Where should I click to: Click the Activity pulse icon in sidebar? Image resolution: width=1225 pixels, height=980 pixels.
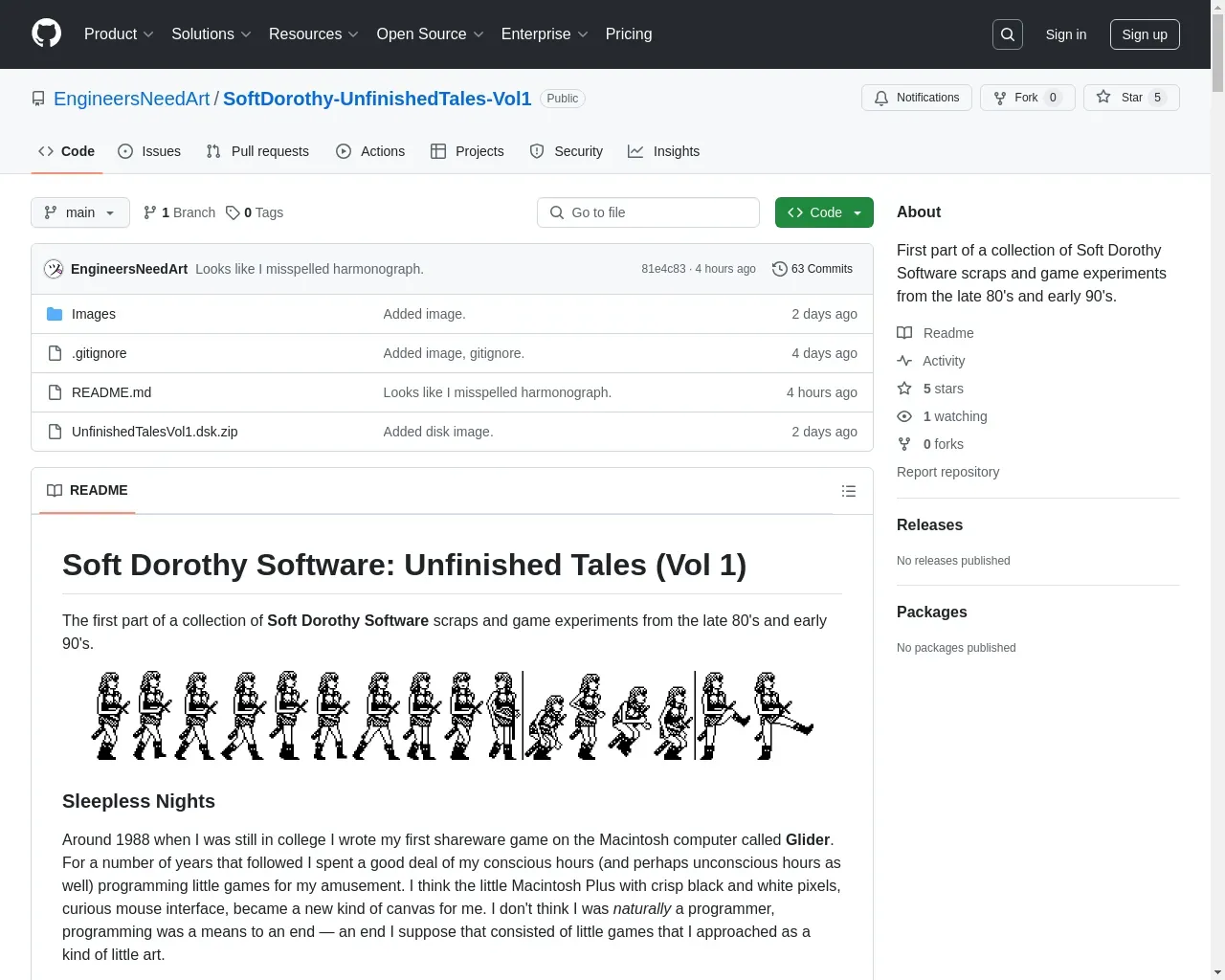pos(904,361)
